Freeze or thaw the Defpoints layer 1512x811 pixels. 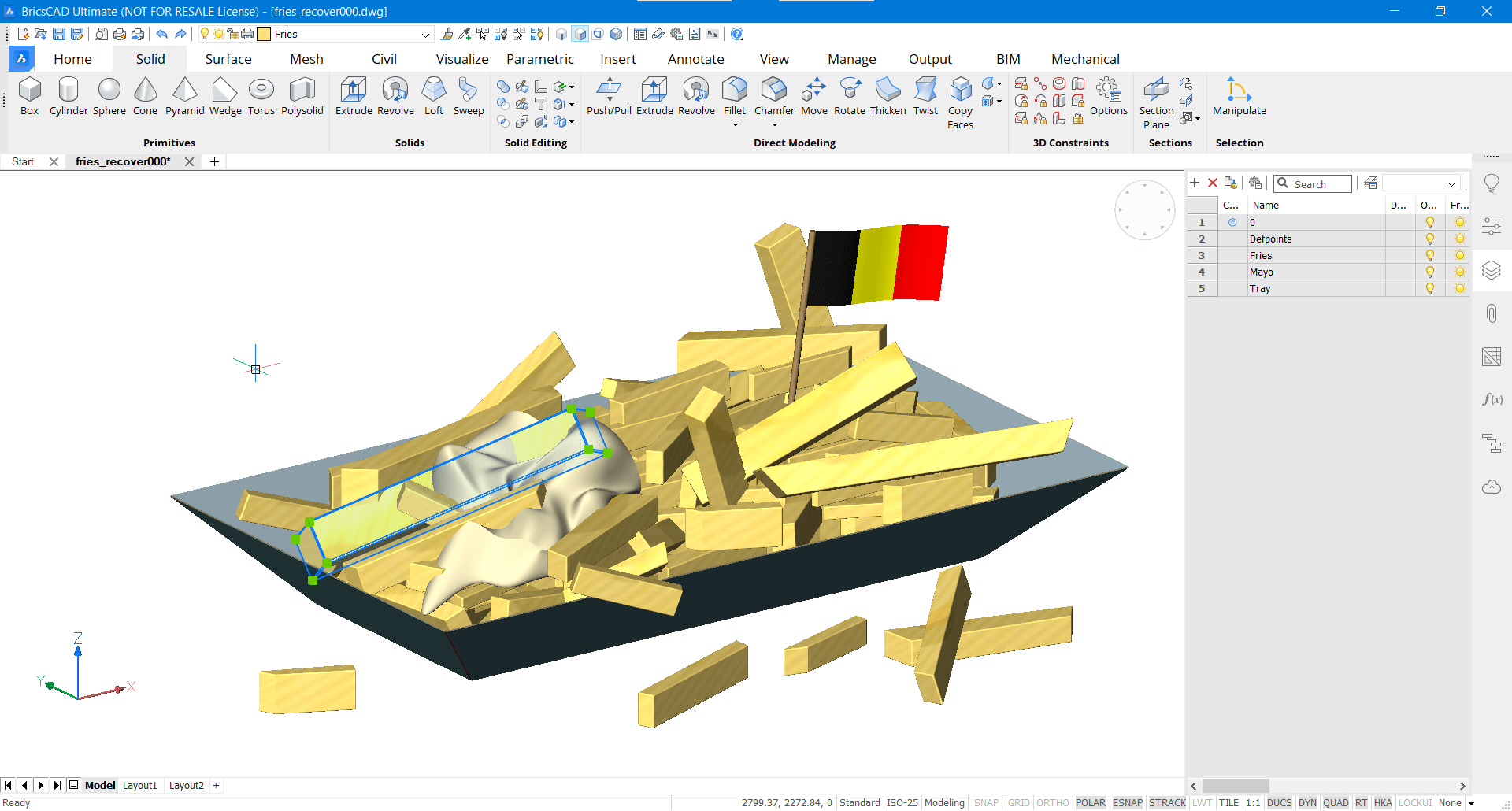(1460, 239)
